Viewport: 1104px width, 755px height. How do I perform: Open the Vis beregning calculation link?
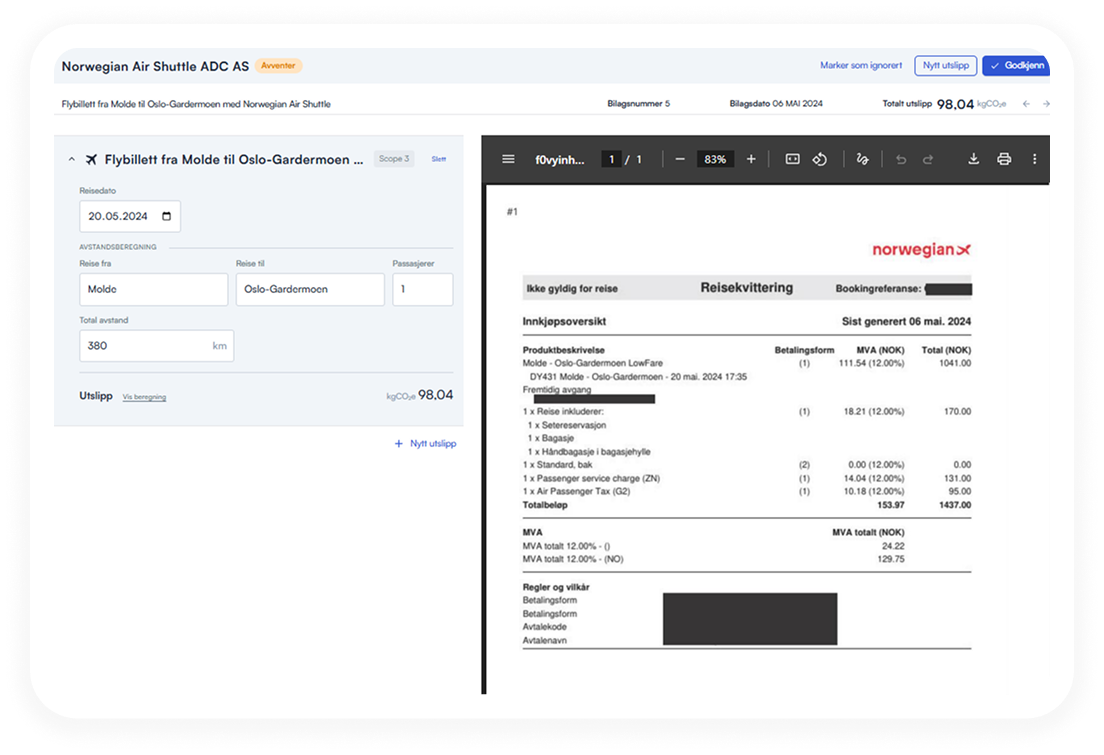pos(144,397)
